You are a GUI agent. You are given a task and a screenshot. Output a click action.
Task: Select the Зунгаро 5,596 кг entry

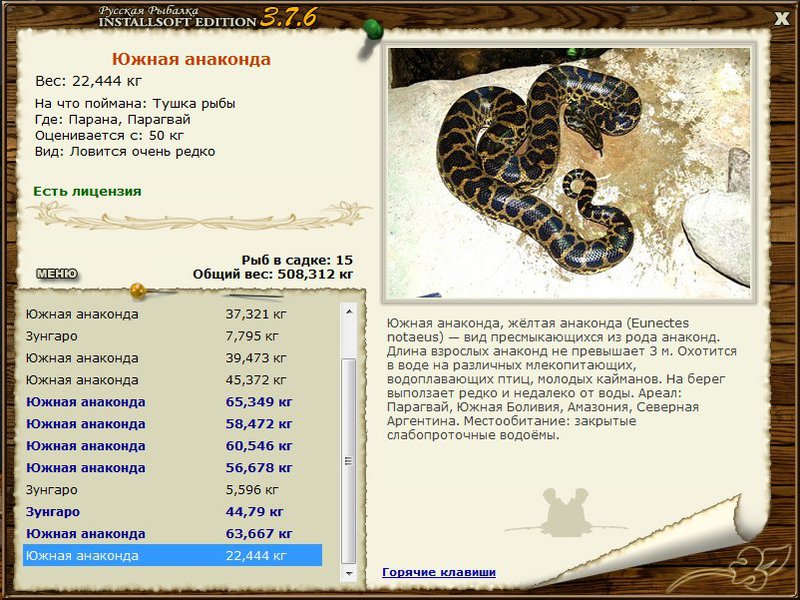[172, 490]
